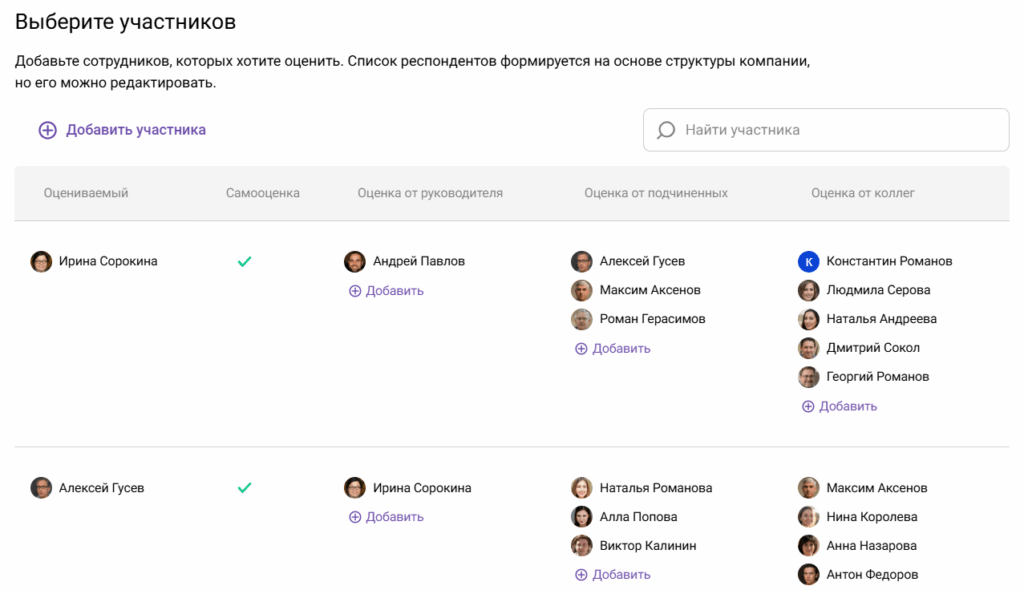Viewport: 1024px width, 590px height.
Task: Click the plus icon next to Добавить участника
Action: pos(47,130)
